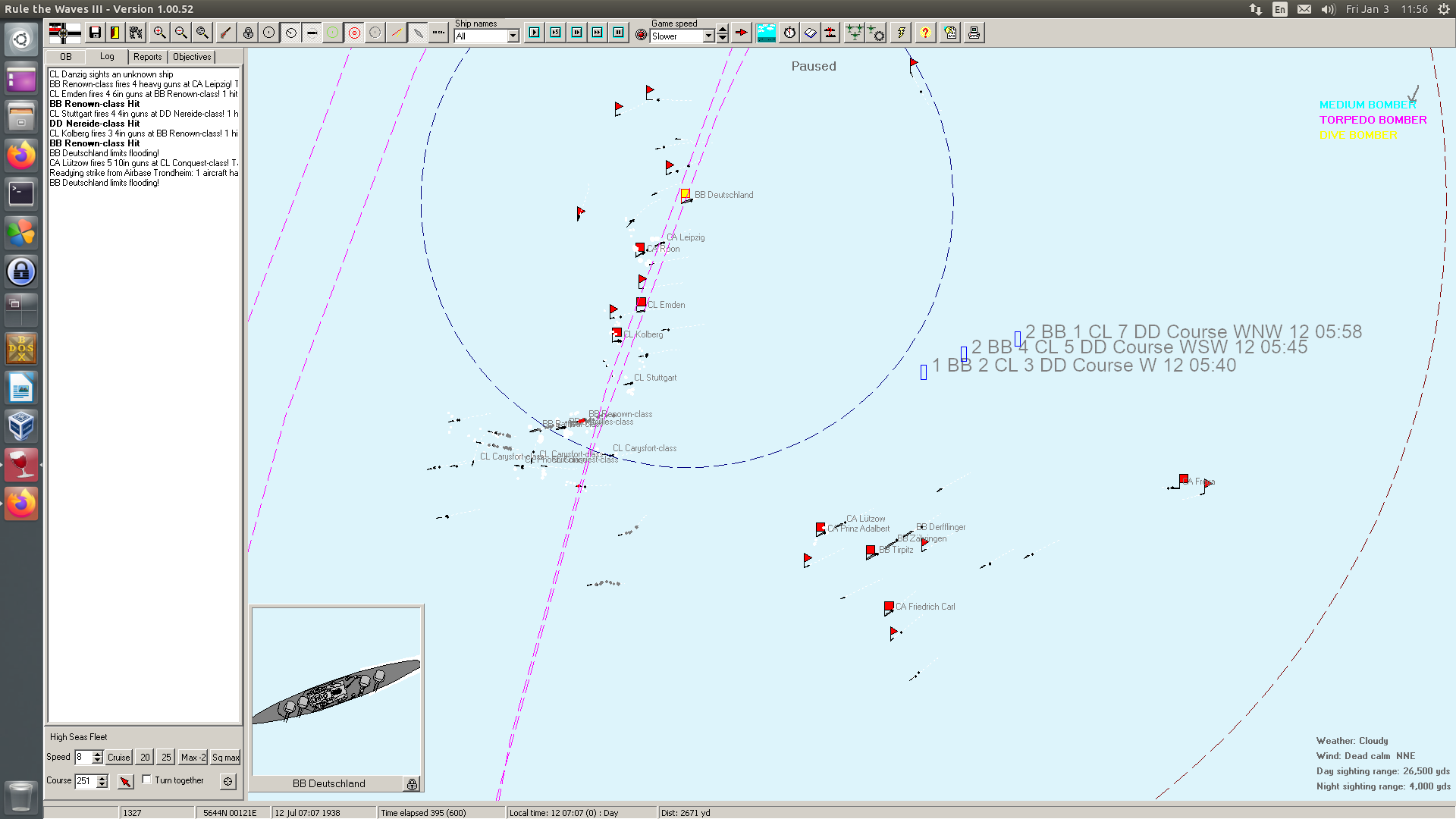1456x819 pixels.
Task: Decrease Course using the spinner down arrow
Action: coord(102,784)
